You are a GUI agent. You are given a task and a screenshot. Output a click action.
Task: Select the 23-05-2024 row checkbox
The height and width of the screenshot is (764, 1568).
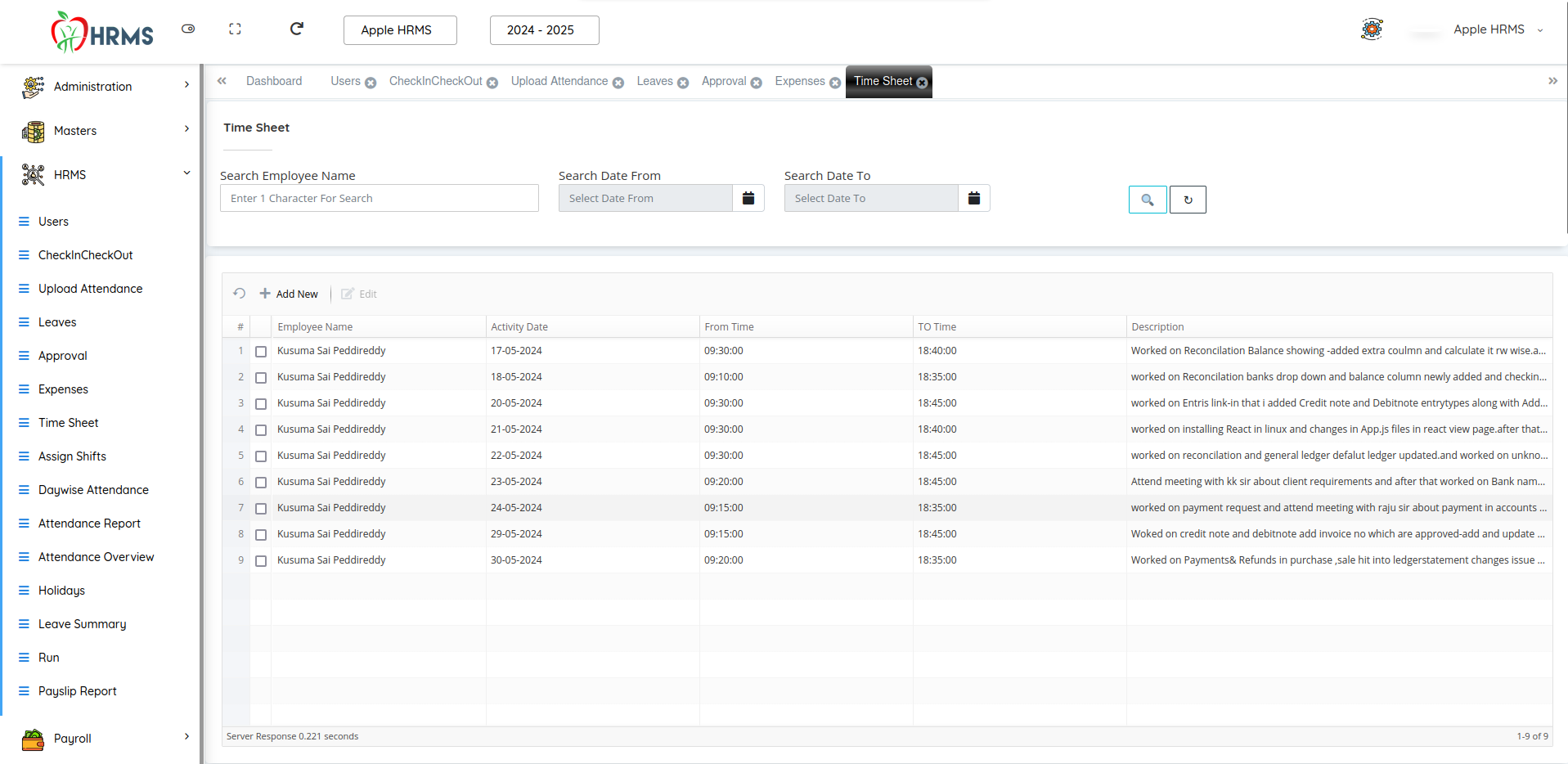pyautogui.click(x=261, y=483)
